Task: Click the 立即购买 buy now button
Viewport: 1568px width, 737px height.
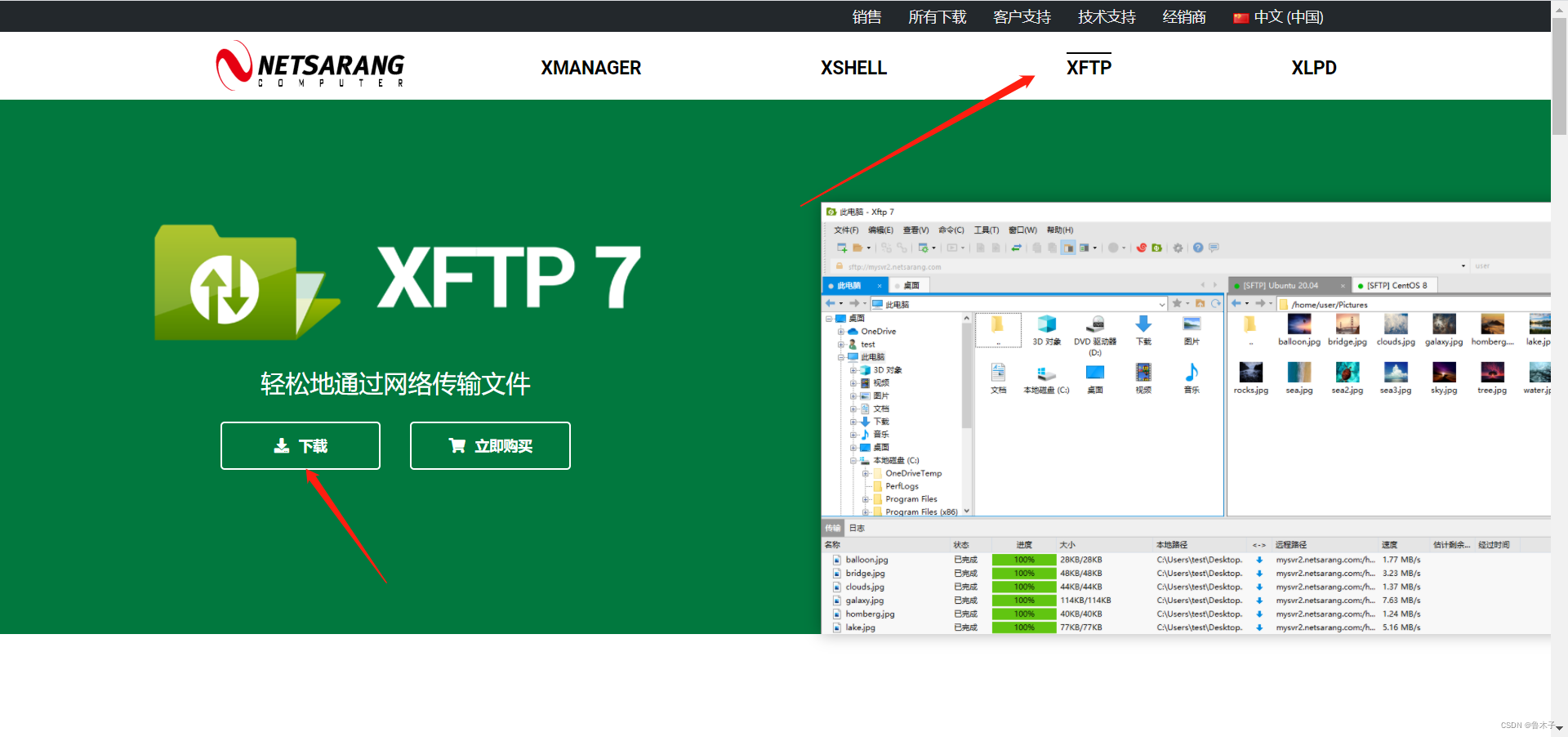Action: 490,445
